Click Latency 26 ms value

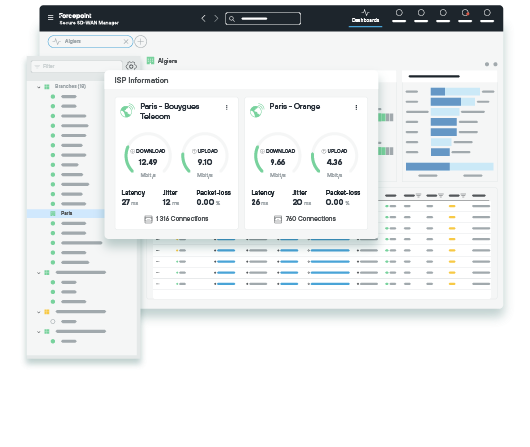pos(260,202)
